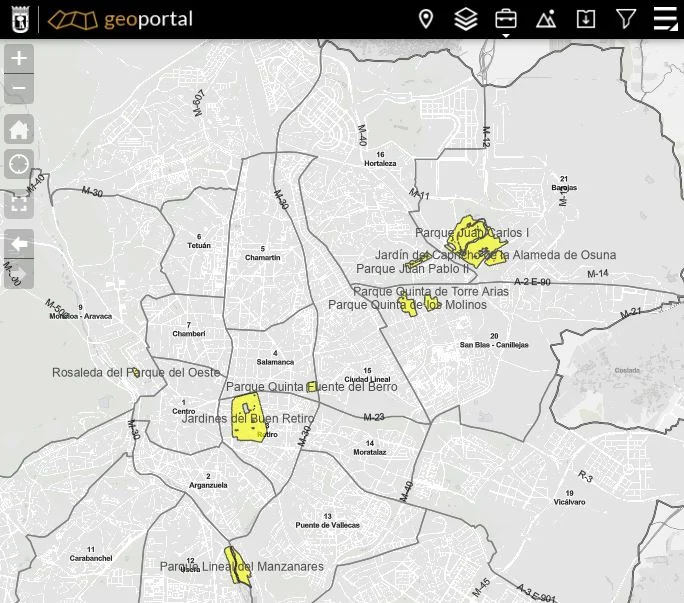Click the Arganzuela district label

point(208,481)
